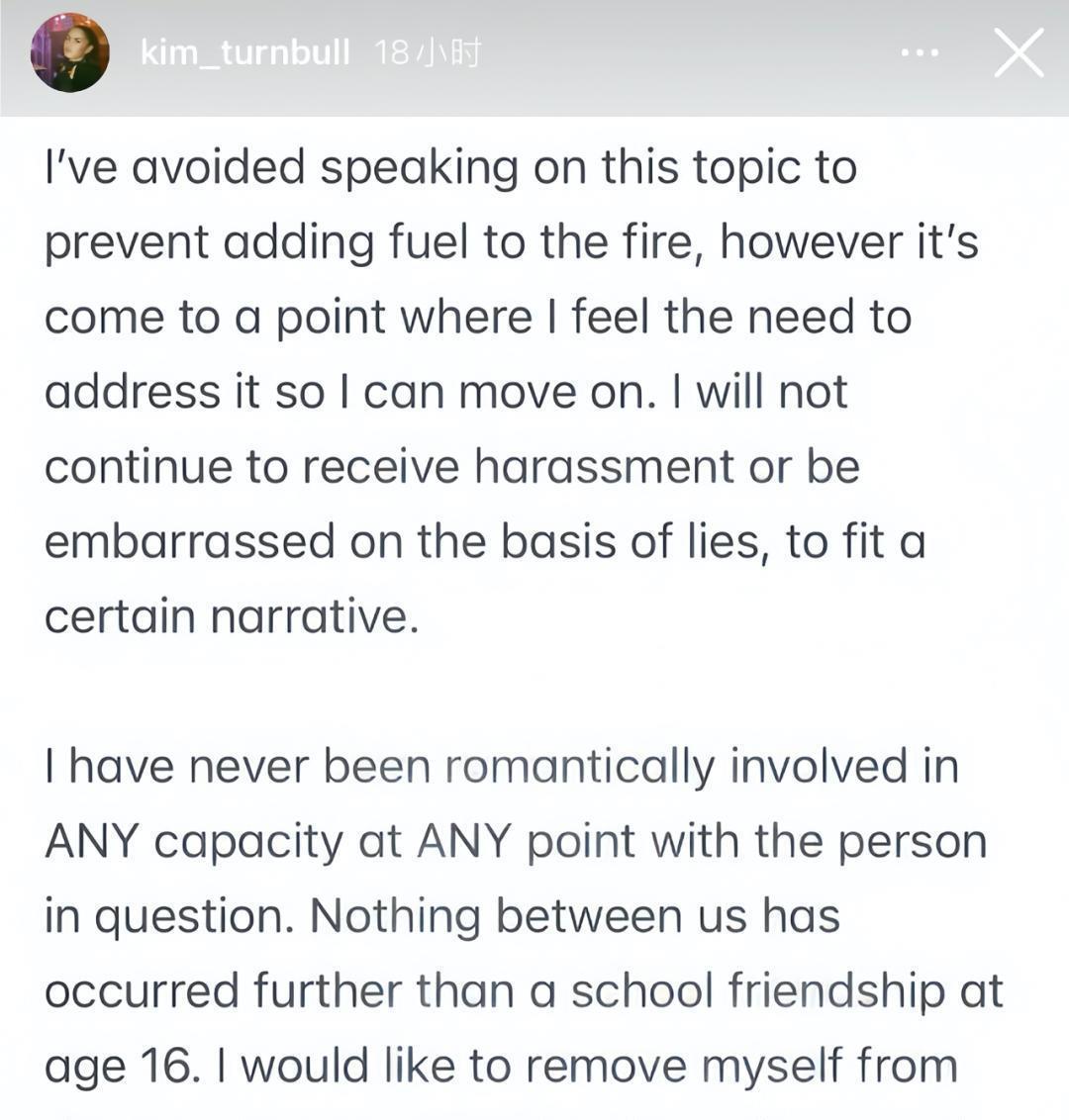Click the words "Nothing between us has"
The image size is (1069, 1120).
pyautogui.click(x=575, y=917)
